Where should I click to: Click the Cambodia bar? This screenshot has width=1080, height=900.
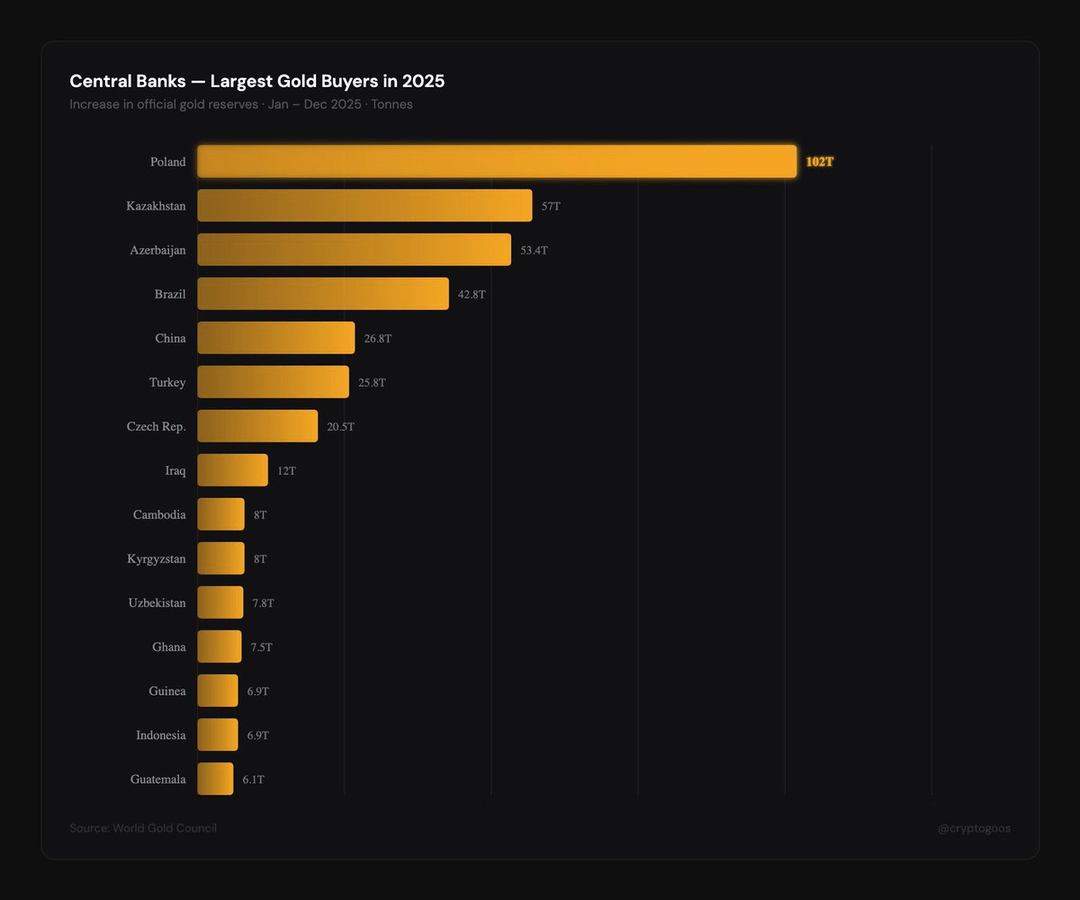221,514
